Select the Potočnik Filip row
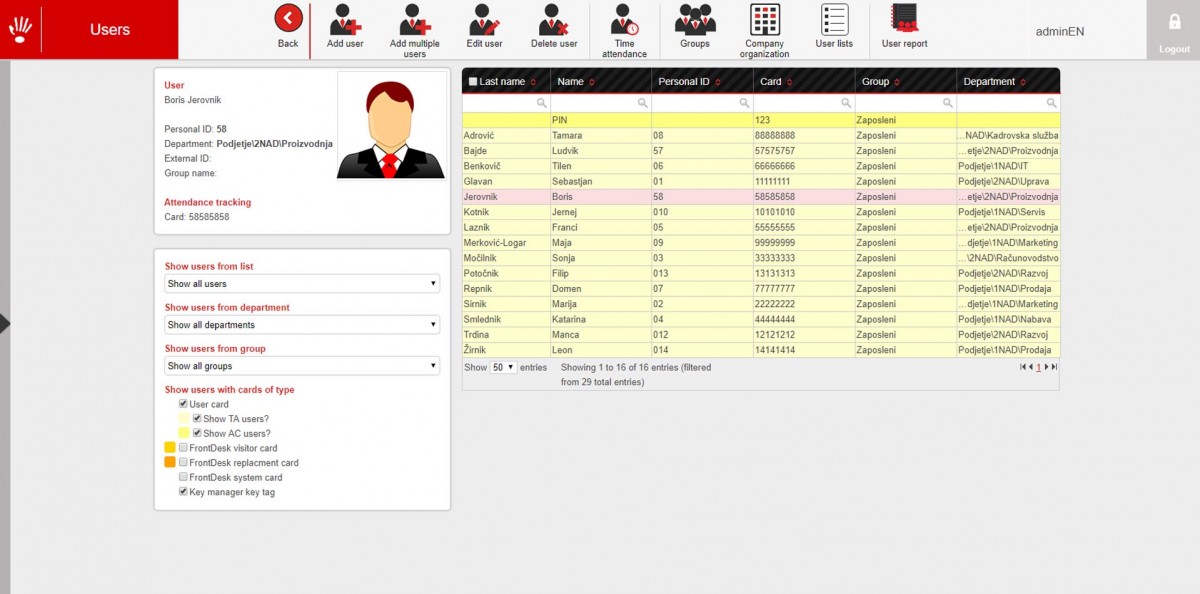This screenshot has height=594, width=1200. pyautogui.click(x=761, y=273)
